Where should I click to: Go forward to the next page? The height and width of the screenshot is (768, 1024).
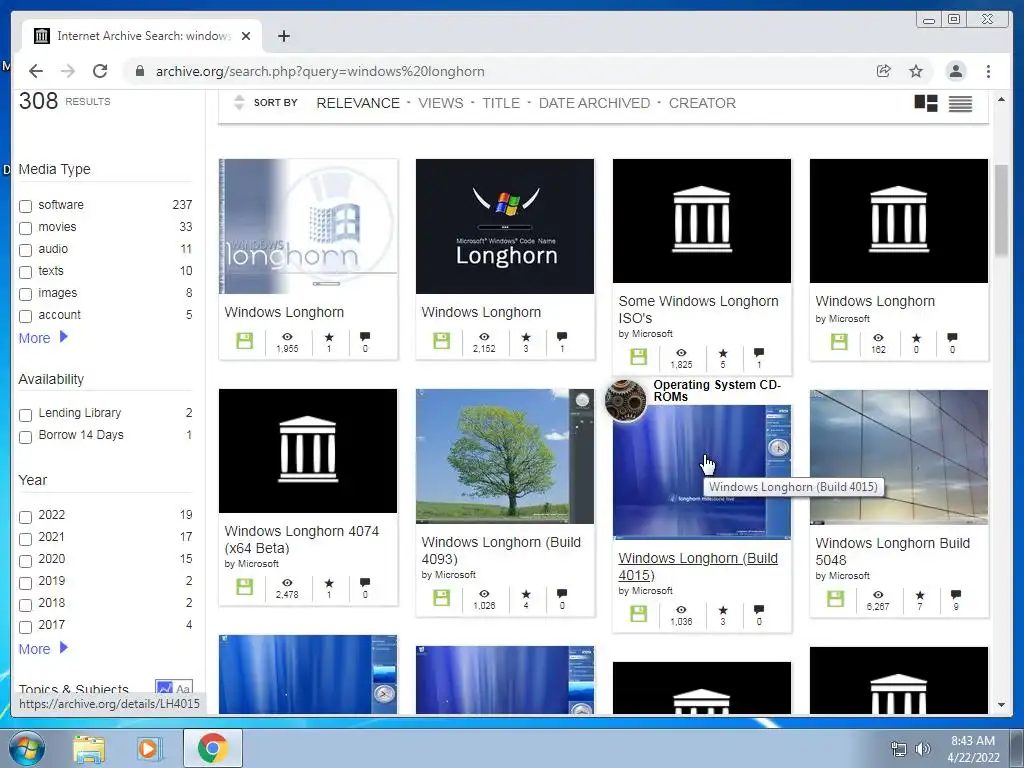[x=68, y=71]
